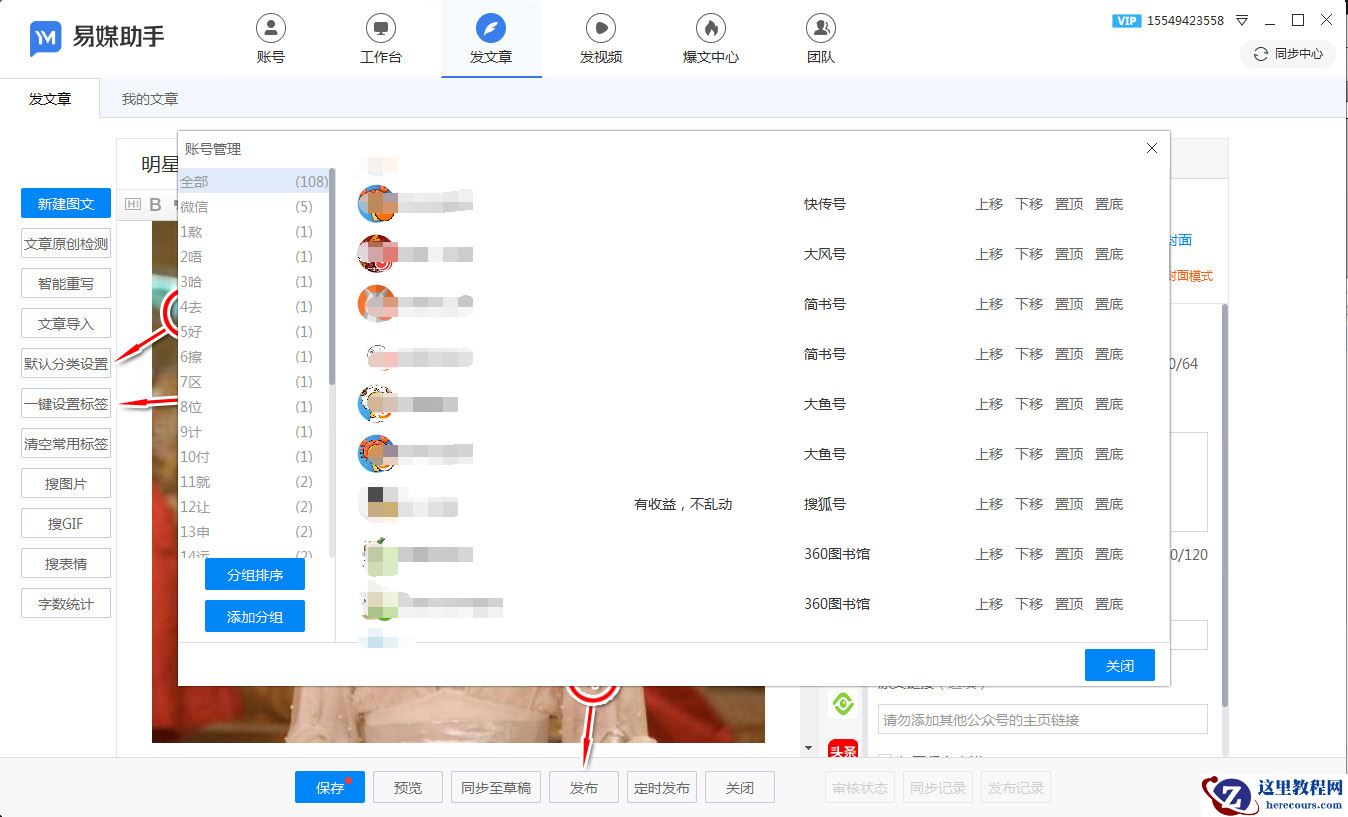The height and width of the screenshot is (817, 1348).
Task: Select the red 头条 platform icon
Action: click(843, 750)
